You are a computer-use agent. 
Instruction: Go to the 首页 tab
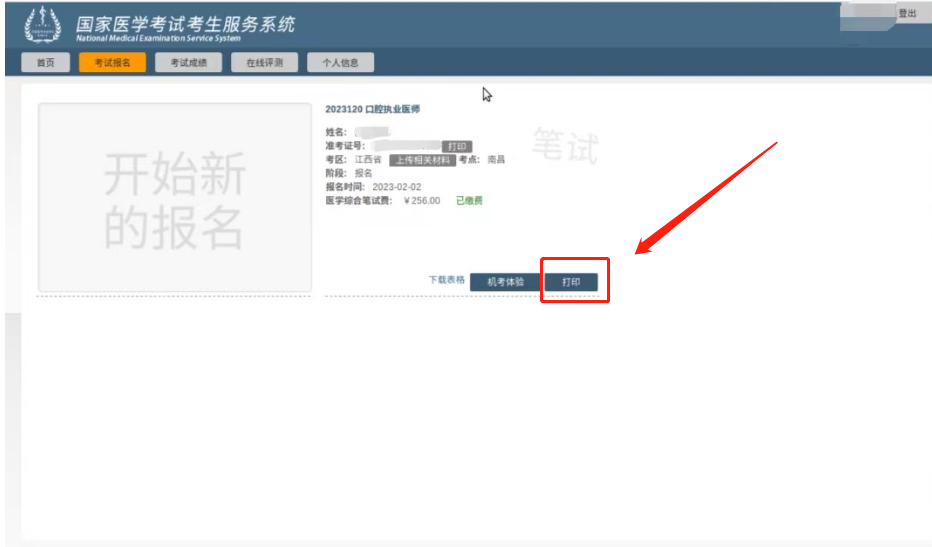[45, 63]
